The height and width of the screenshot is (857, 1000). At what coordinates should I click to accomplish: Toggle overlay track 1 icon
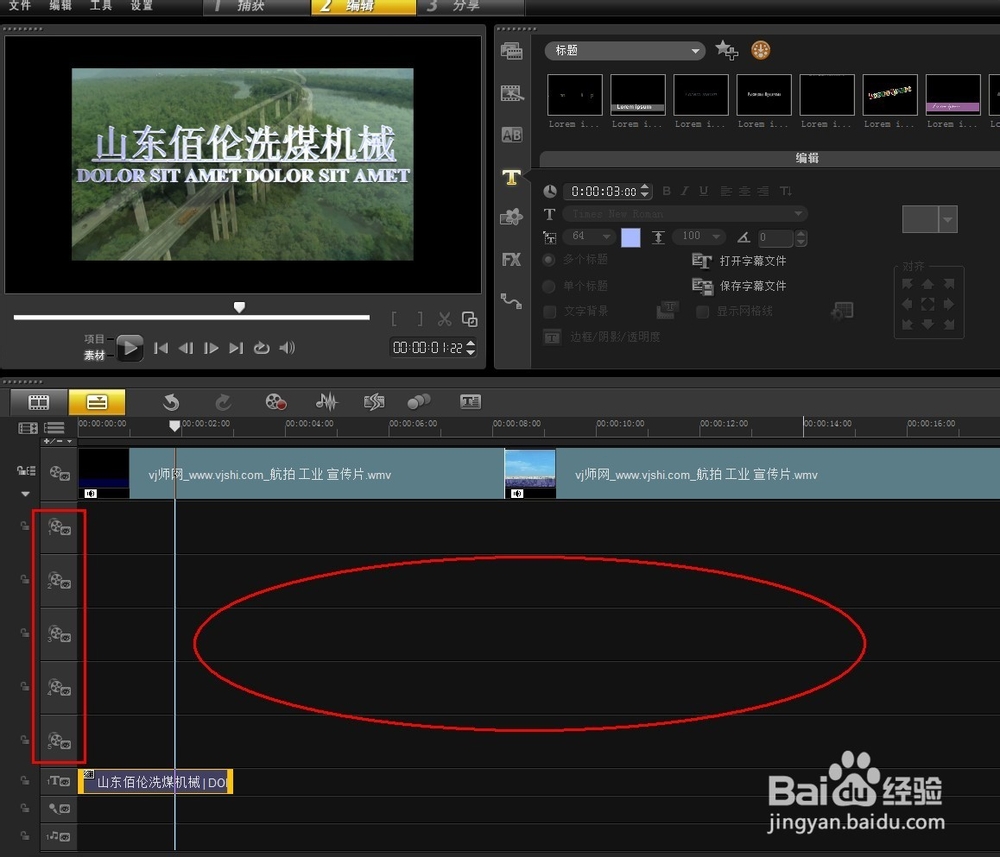[59, 527]
